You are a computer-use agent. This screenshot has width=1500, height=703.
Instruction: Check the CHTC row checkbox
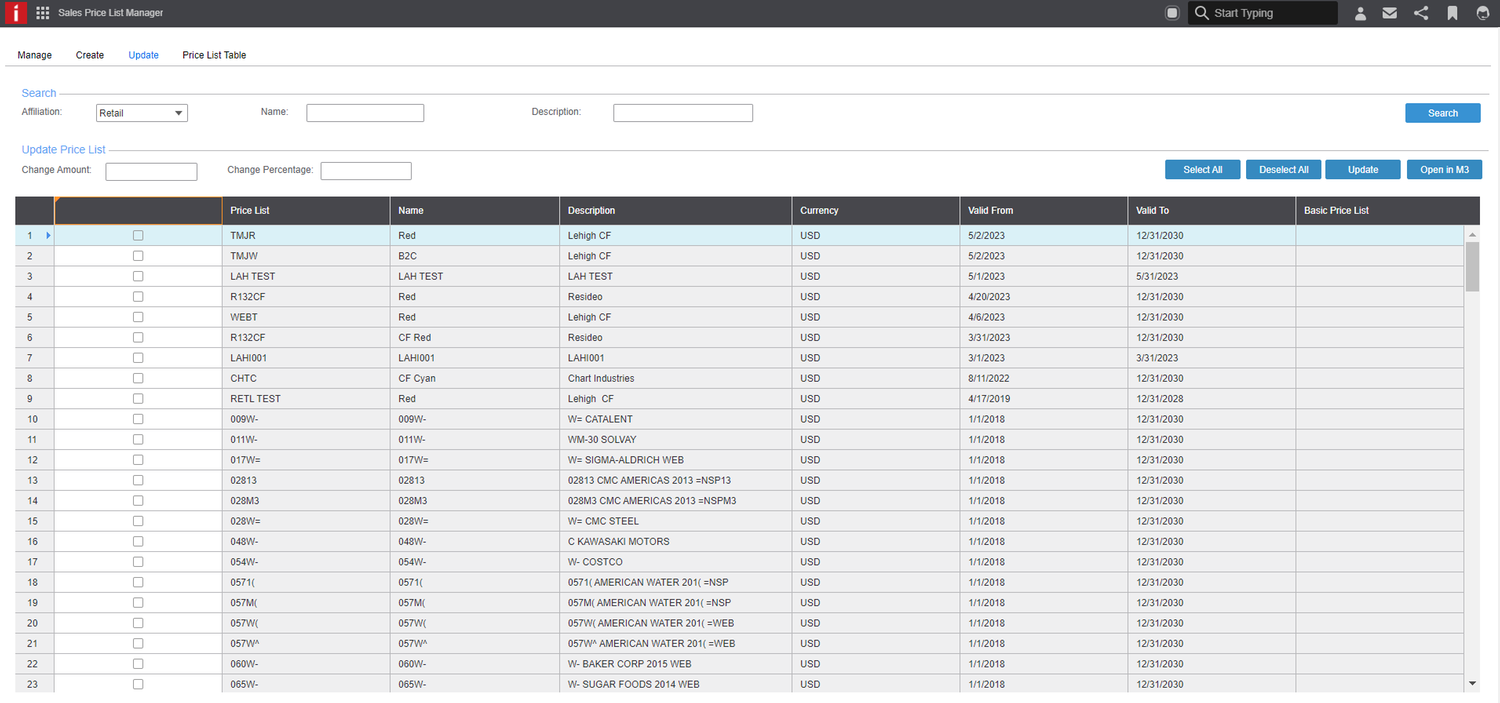(138, 378)
